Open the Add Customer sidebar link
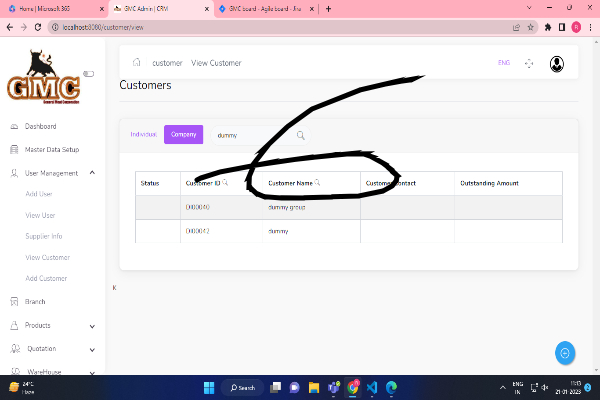Image resolution: width=600 pixels, height=400 pixels. [x=46, y=278]
